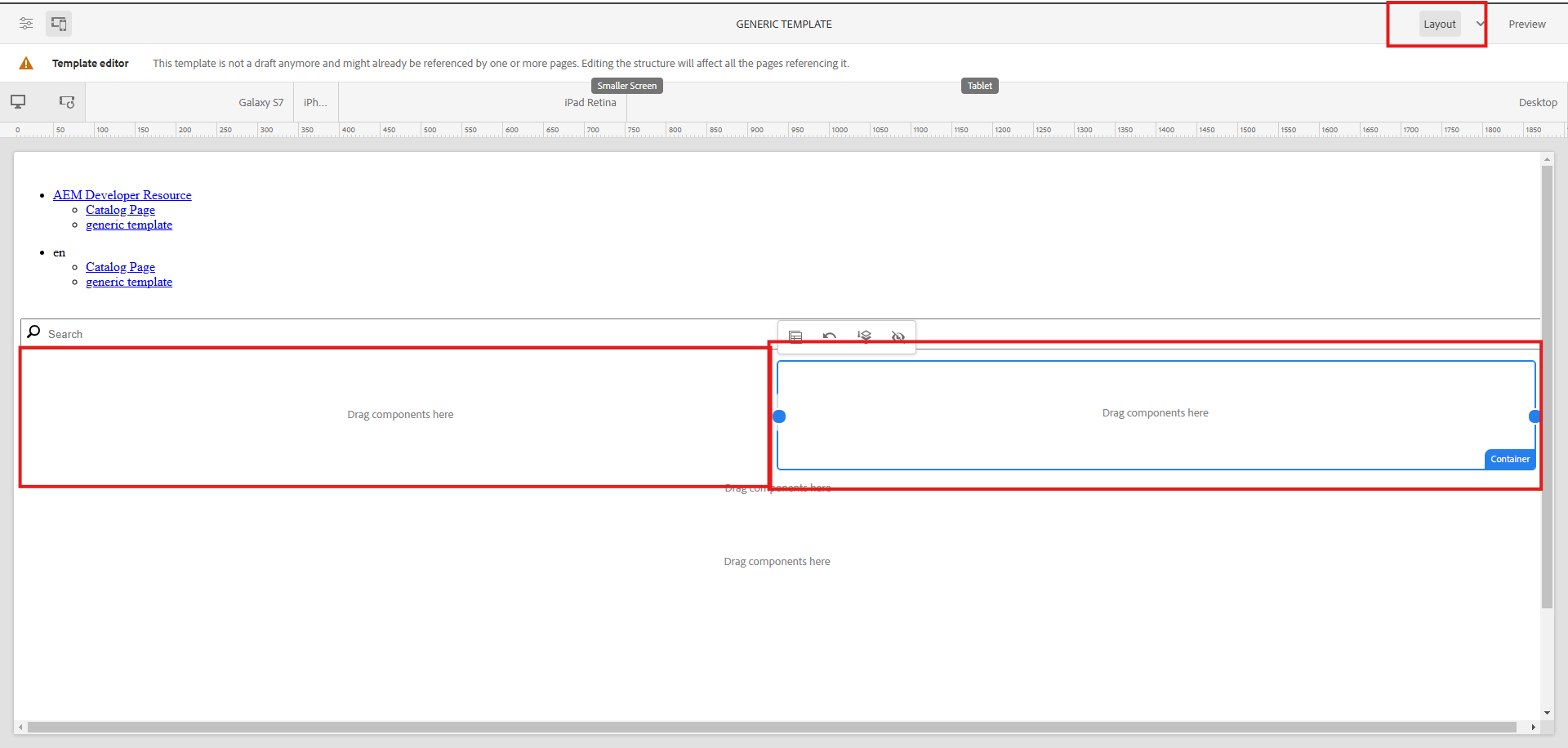The image size is (1568, 748).
Task: Switch to Preview mode
Action: pos(1526,24)
